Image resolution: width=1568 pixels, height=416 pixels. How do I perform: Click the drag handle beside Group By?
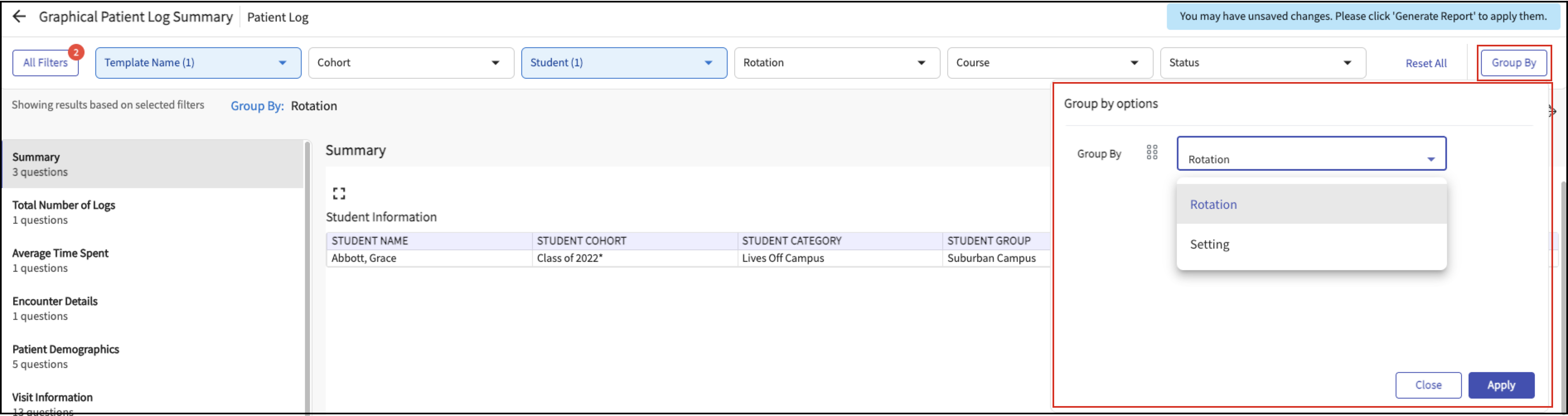1152,152
